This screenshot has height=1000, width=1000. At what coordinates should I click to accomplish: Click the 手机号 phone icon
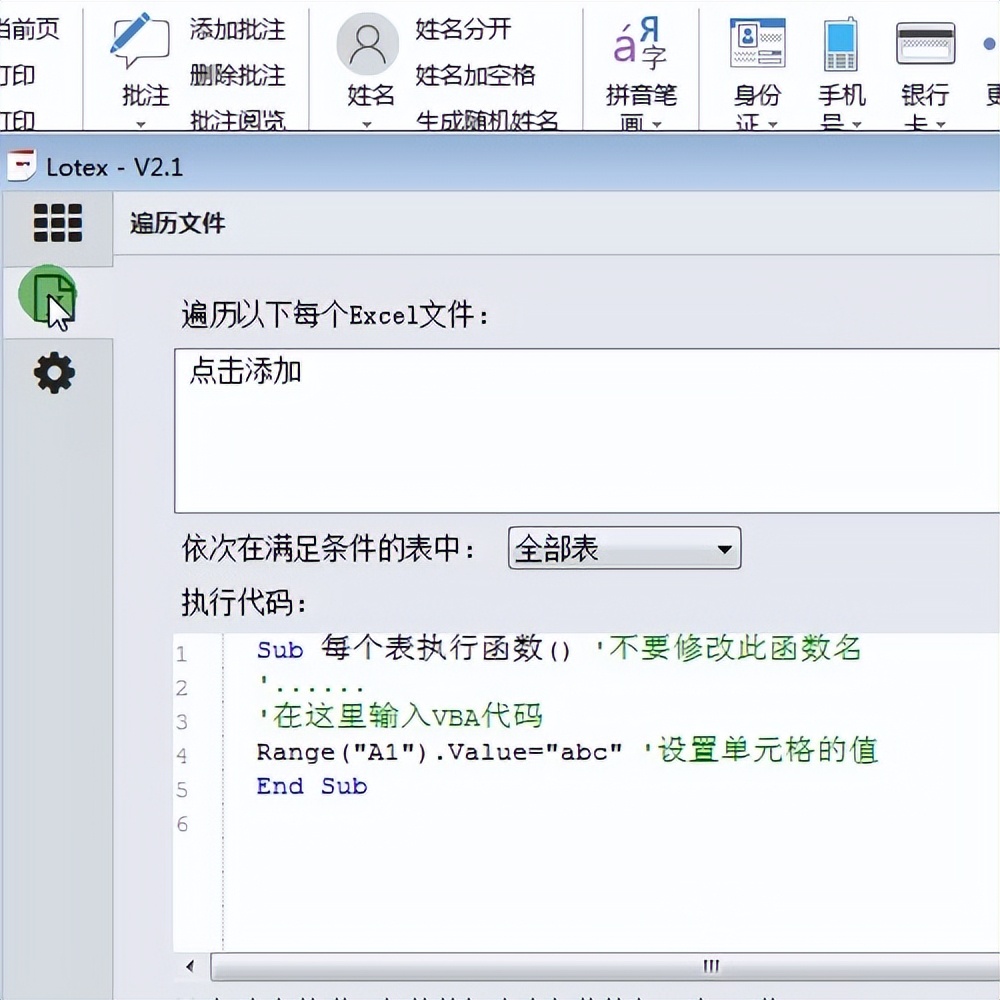click(x=840, y=43)
